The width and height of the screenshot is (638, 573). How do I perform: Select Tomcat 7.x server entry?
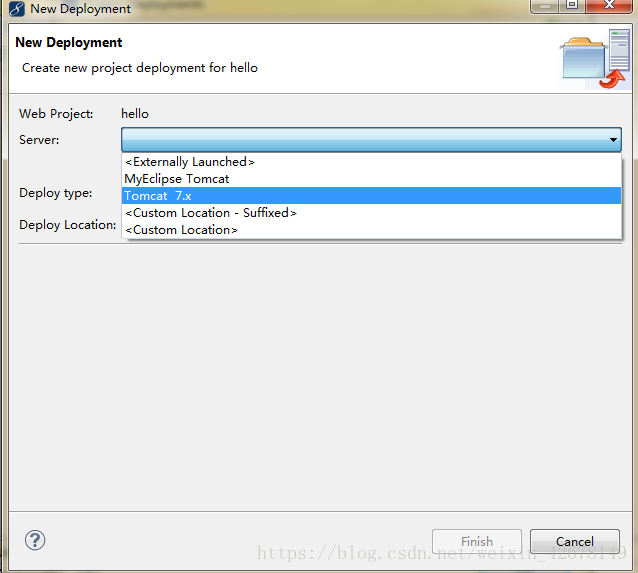(x=371, y=196)
